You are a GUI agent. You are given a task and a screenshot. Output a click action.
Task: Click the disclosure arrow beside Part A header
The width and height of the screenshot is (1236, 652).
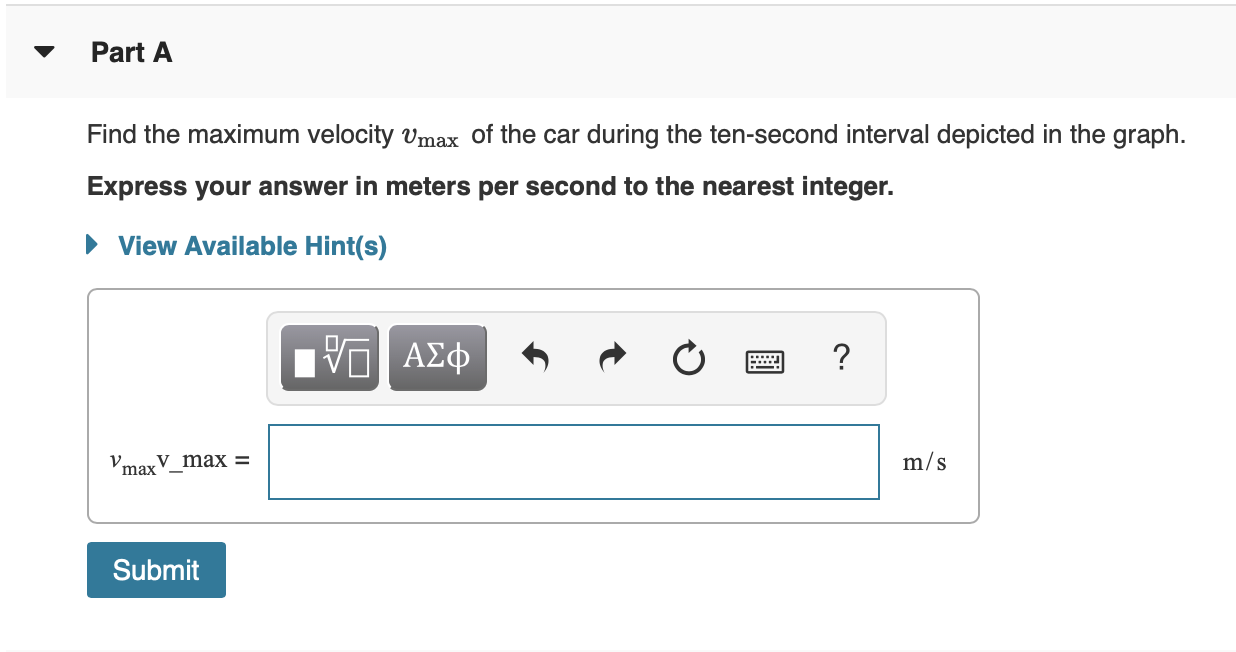pos(42,51)
